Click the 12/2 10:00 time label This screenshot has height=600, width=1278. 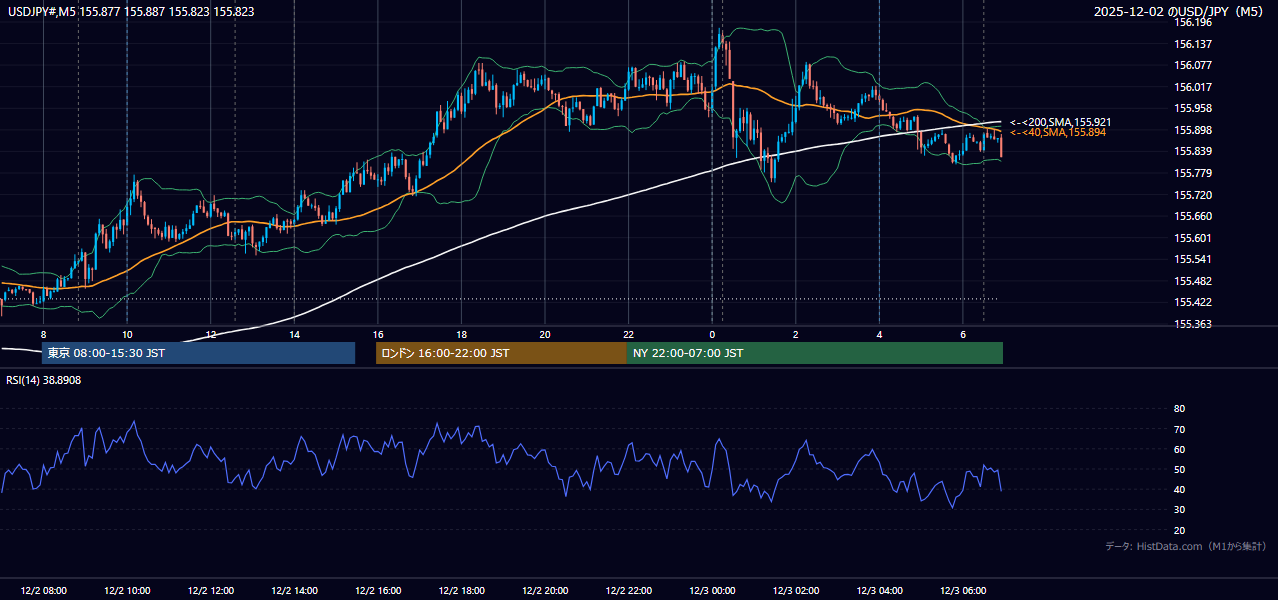click(127, 591)
